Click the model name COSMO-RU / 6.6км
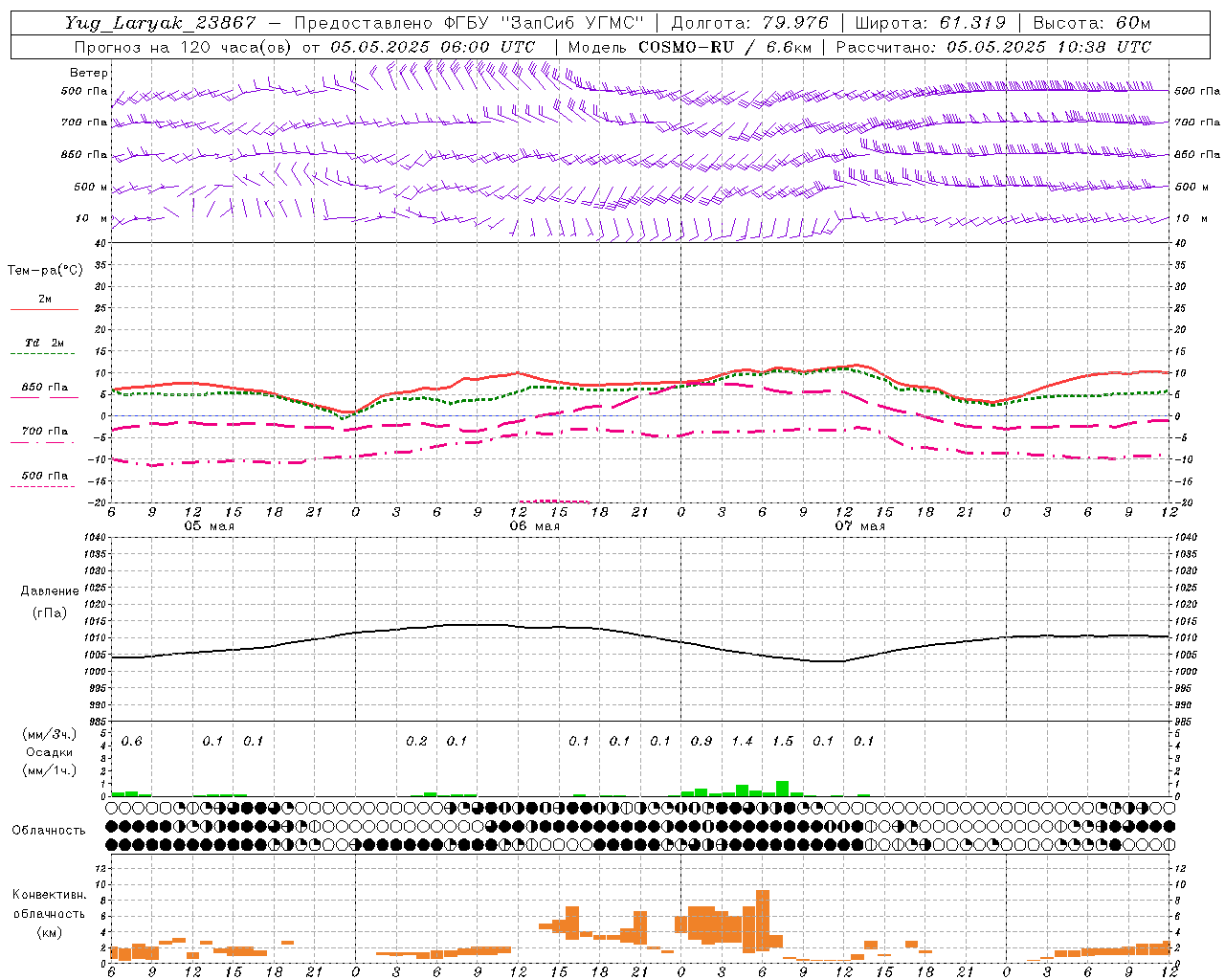Image resolution: width=1225 pixels, height=980 pixels. pyautogui.click(x=725, y=47)
